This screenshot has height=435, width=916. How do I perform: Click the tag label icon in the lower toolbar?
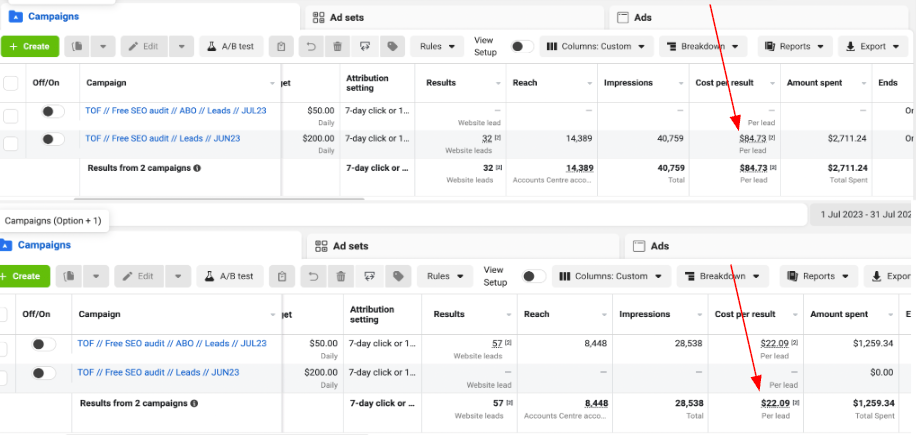click(x=397, y=276)
